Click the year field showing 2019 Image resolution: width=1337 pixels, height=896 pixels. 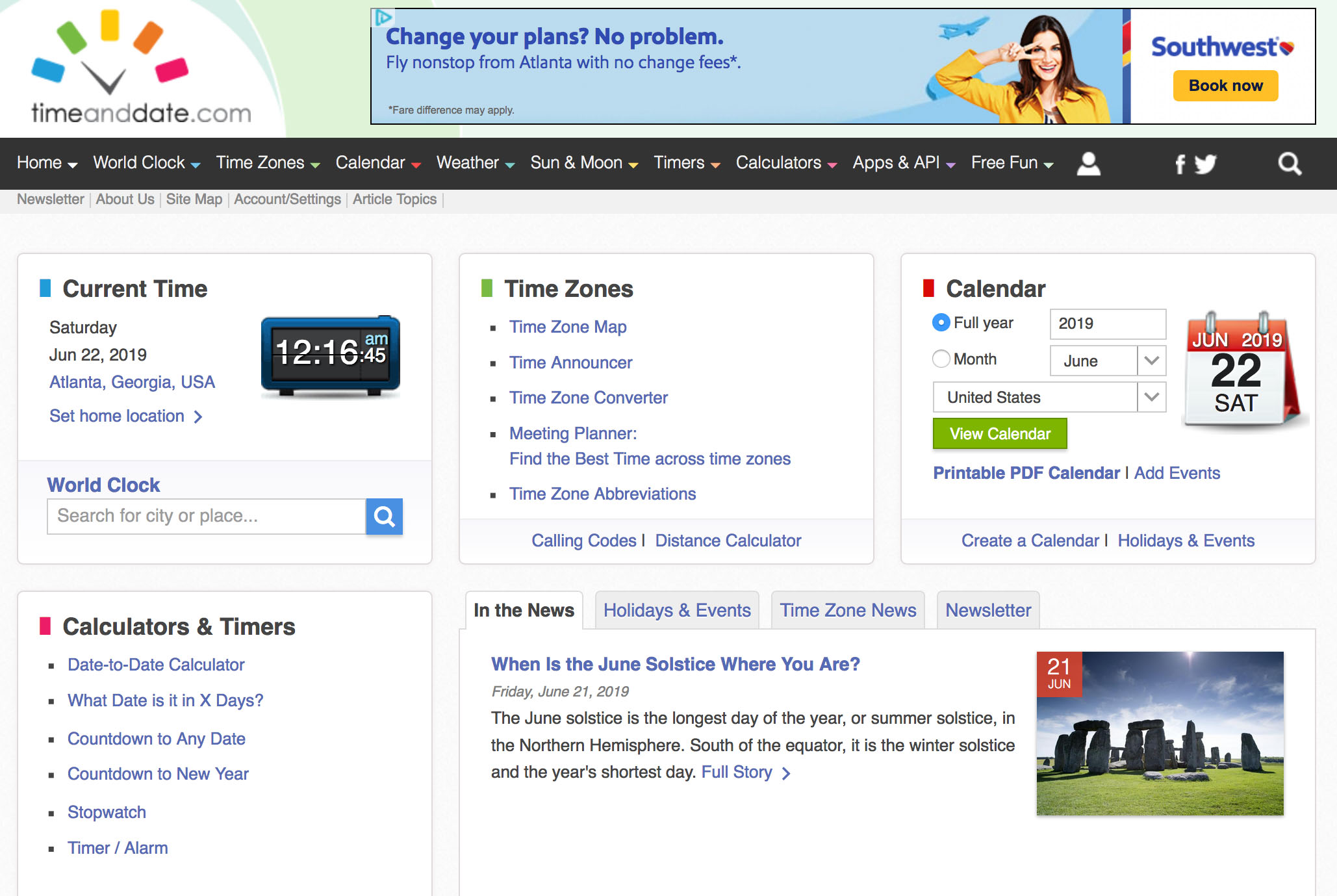[x=1108, y=324]
